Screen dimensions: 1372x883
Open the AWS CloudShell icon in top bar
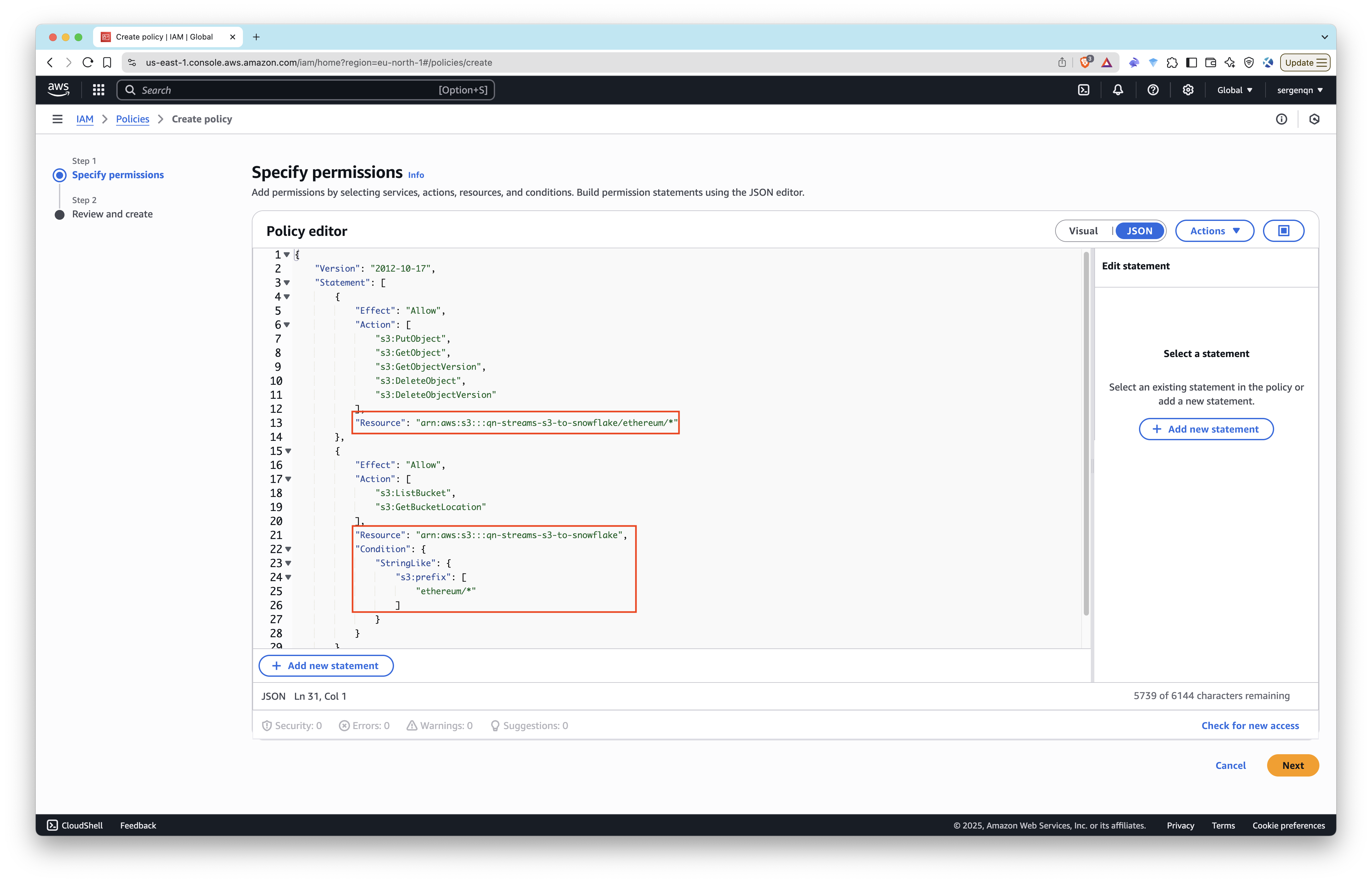click(1083, 90)
